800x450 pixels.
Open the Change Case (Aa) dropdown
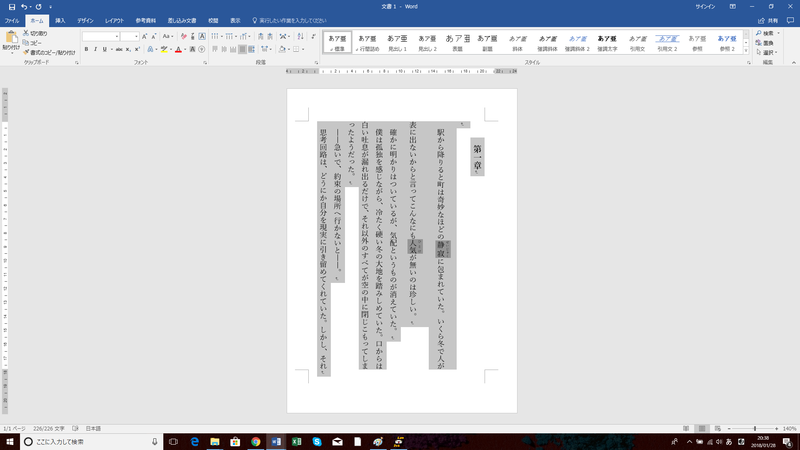tap(168, 36)
